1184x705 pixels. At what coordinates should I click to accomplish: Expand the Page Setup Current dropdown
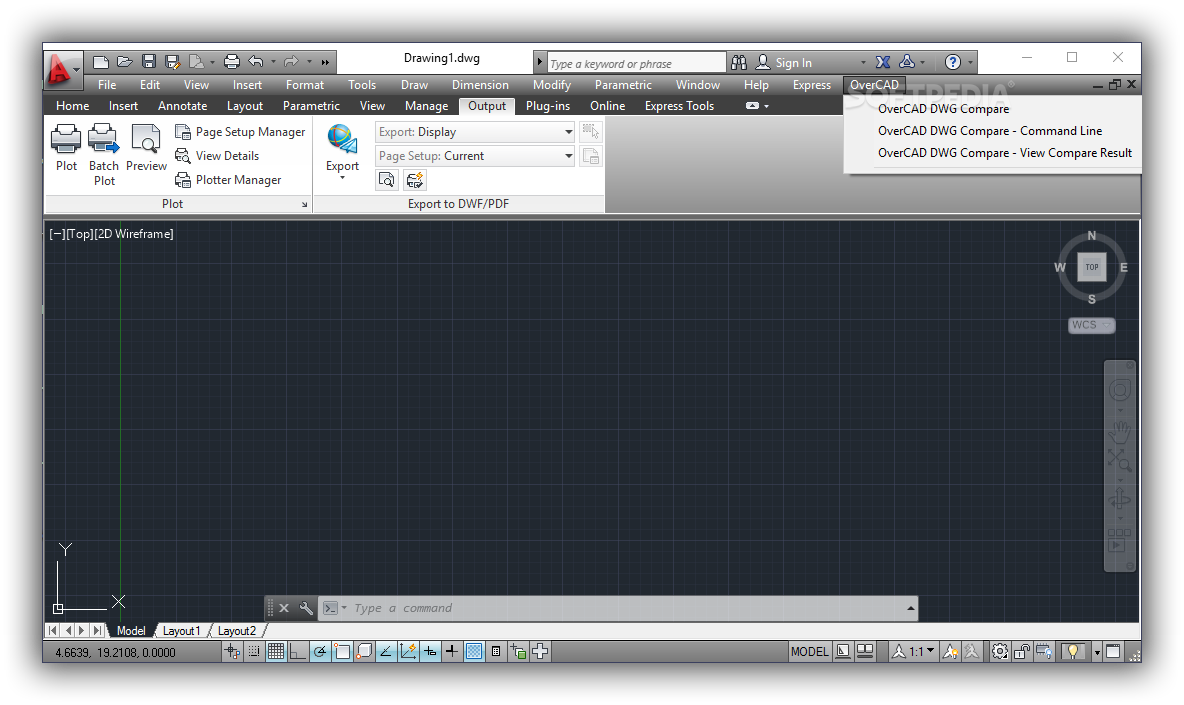coord(568,156)
